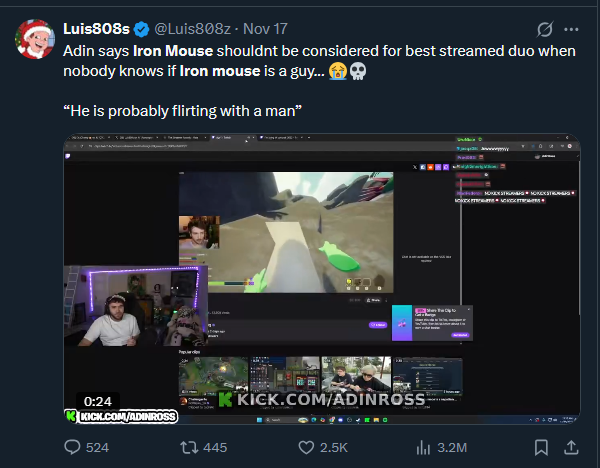Image resolution: width=600 pixels, height=468 pixels.
Task: Open the @Luis808z handle link
Action: pyautogui.click(x=192, y=29)
